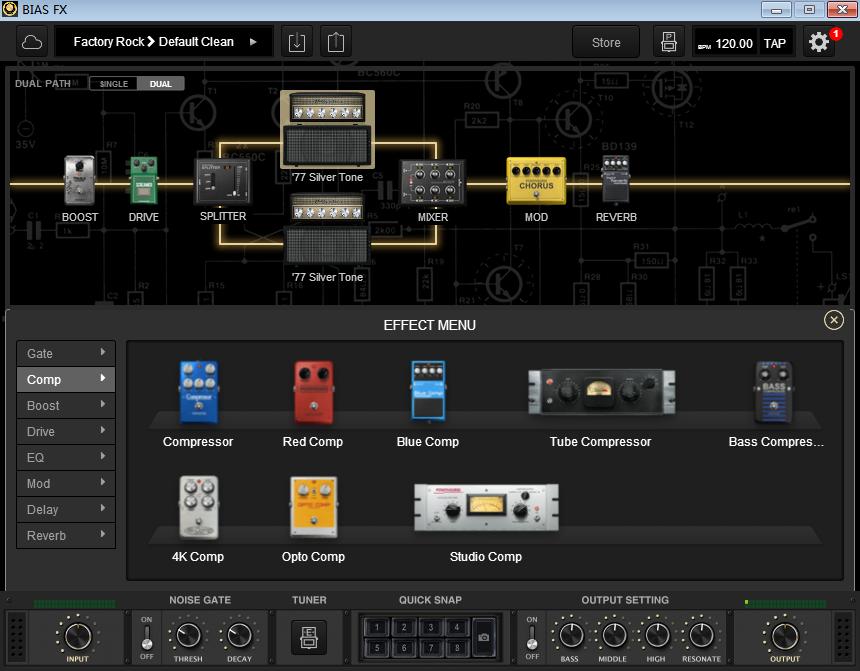Select the REVERB pedal
Viewport: 860px width, 671px height.
[x=616, y=180]
